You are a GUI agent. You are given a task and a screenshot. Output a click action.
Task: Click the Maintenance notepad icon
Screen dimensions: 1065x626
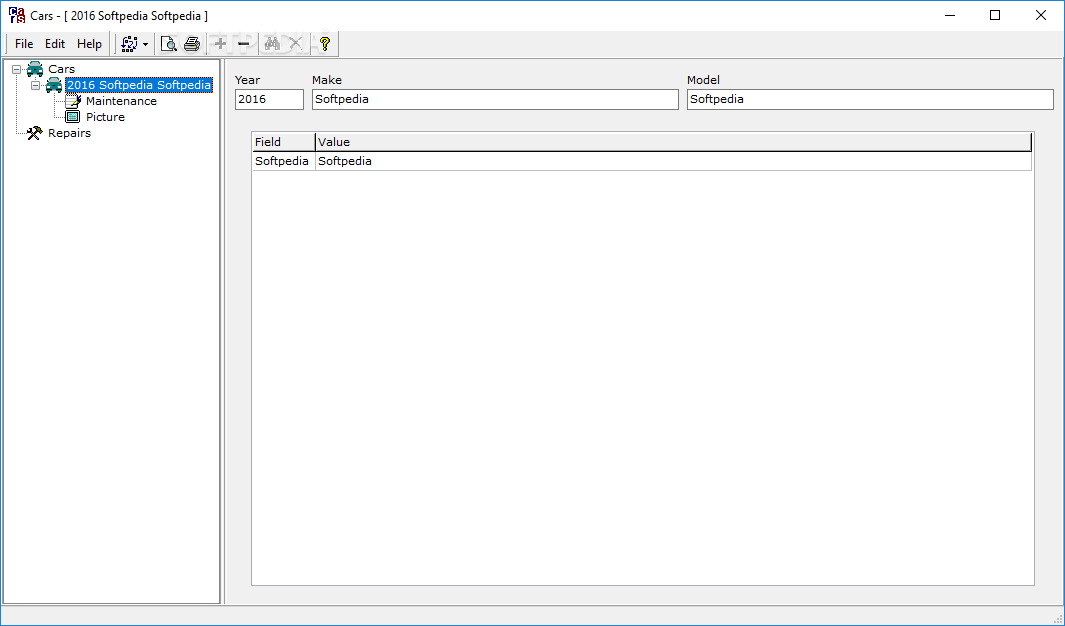[x=73, y=101]
